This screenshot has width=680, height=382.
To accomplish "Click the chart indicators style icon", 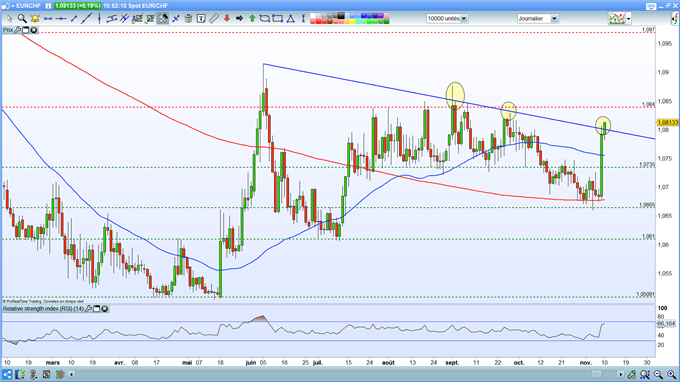I will coord(617,19).
